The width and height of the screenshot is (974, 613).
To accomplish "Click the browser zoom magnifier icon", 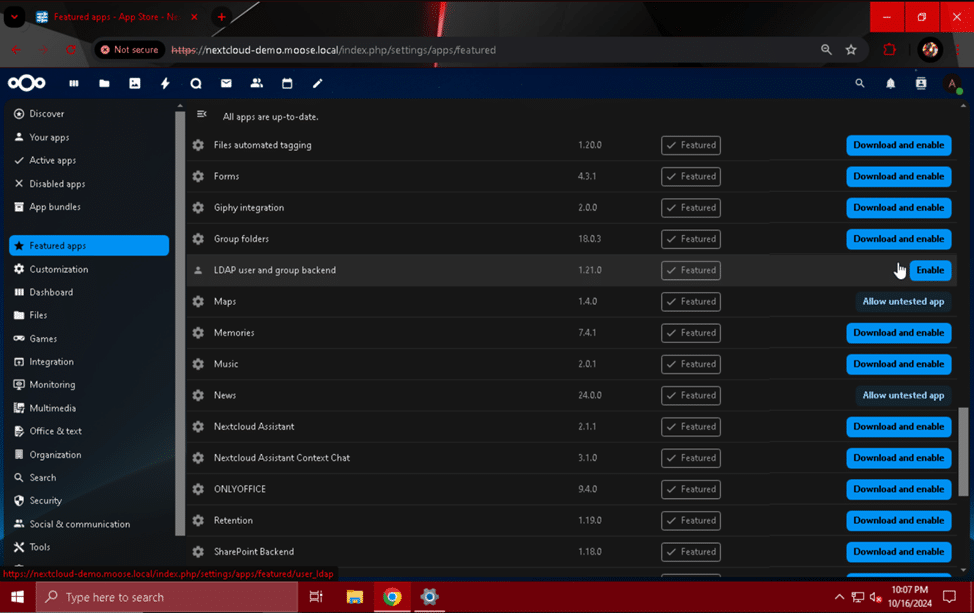I will click(x=826, y=50).
